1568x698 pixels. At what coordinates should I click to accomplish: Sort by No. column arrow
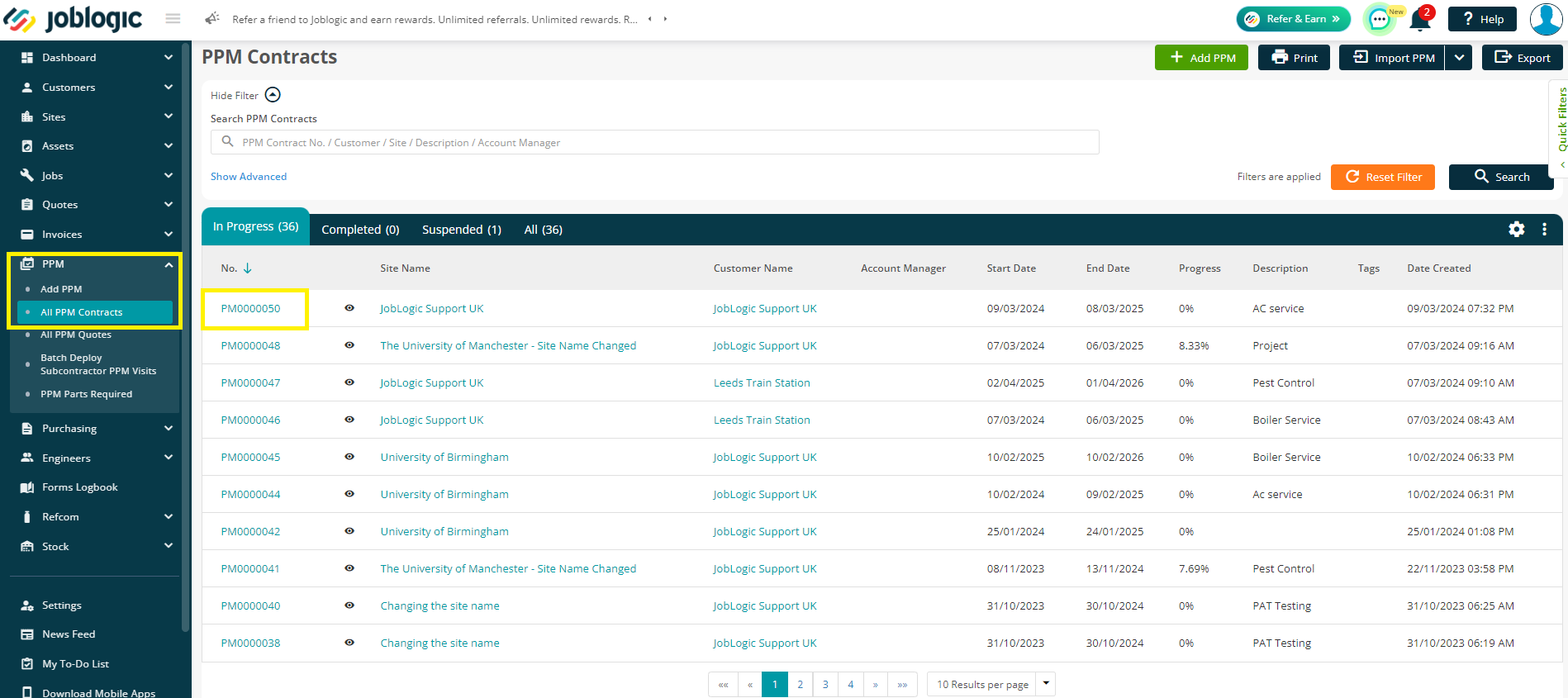pyautogui.click(x=247, y=268)
